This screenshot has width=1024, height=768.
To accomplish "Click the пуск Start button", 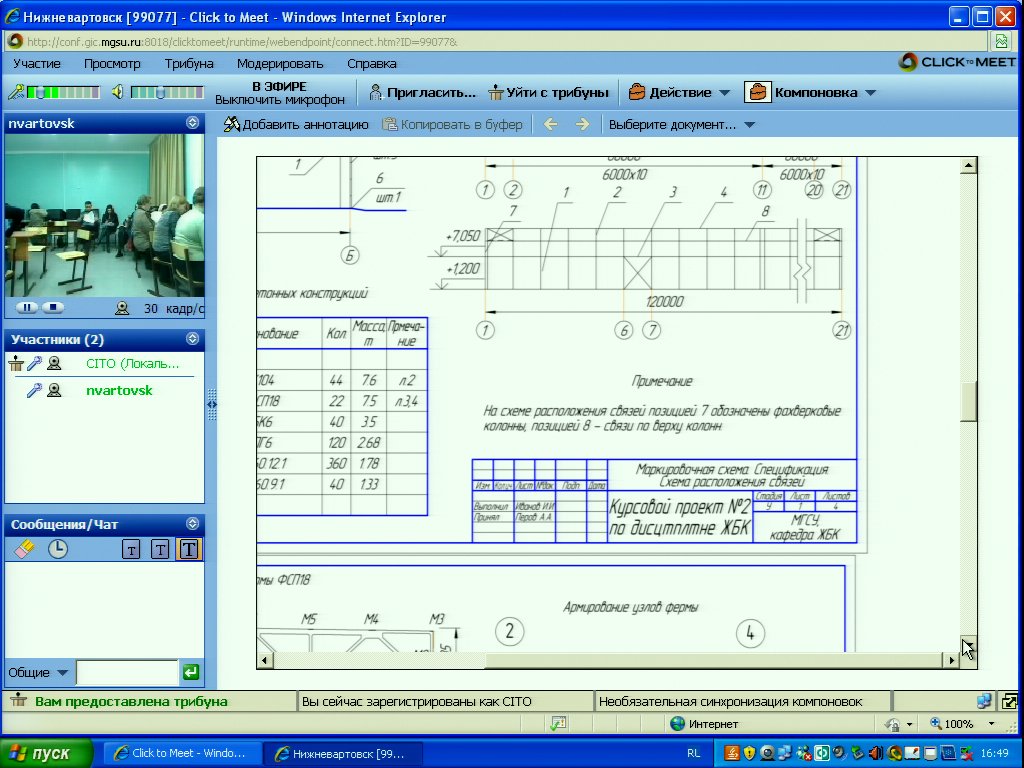I will (x=44, y=753).
